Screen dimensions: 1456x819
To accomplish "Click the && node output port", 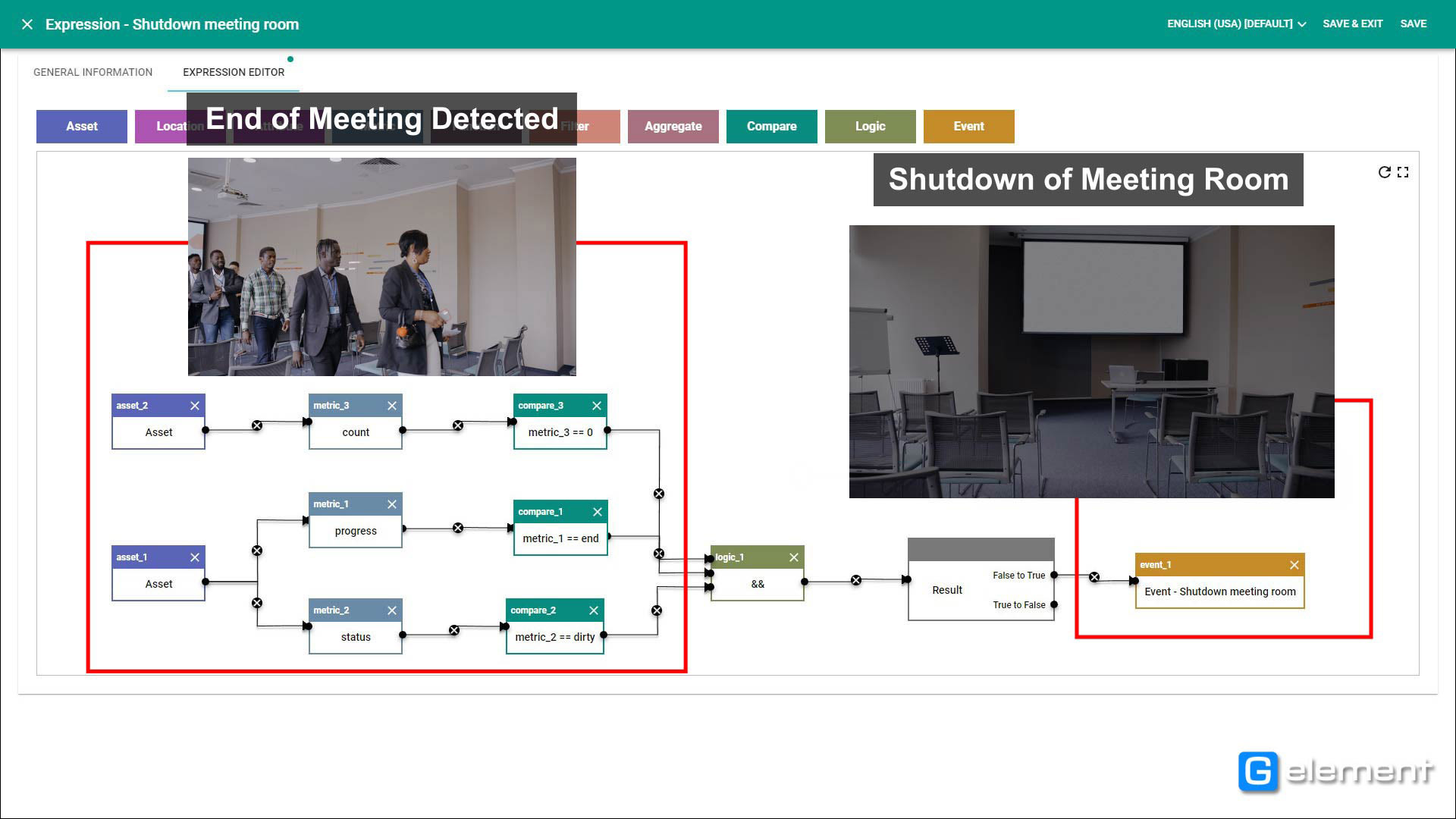I will pos(805,582).
